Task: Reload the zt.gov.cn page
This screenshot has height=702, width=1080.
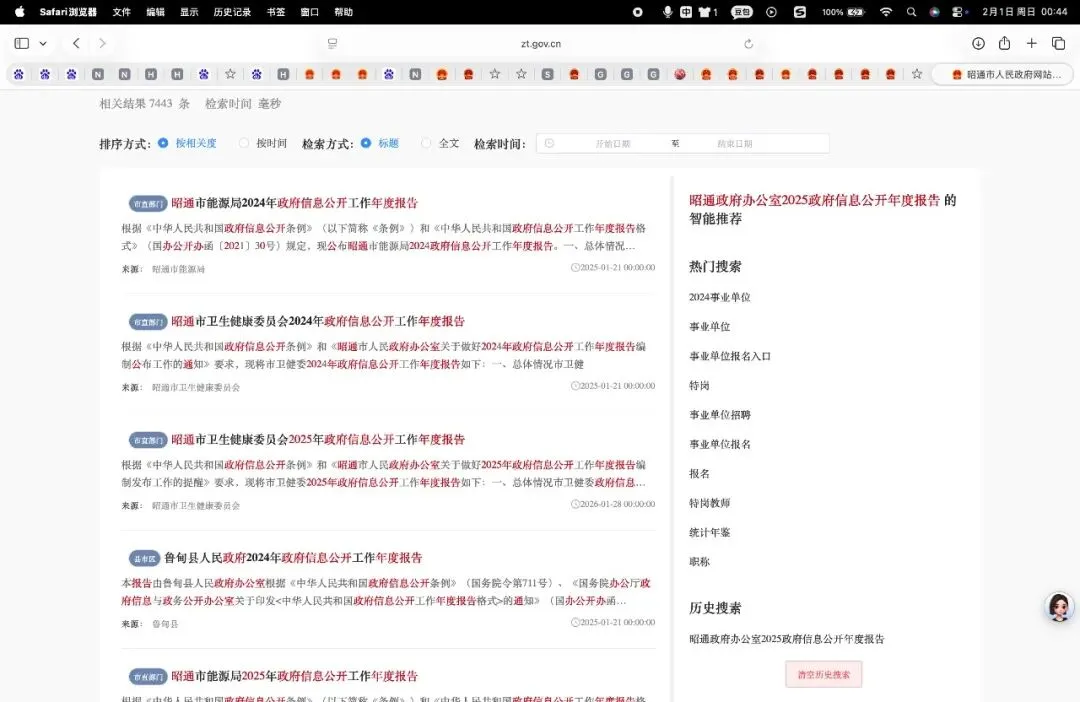Action: point(749,43)
